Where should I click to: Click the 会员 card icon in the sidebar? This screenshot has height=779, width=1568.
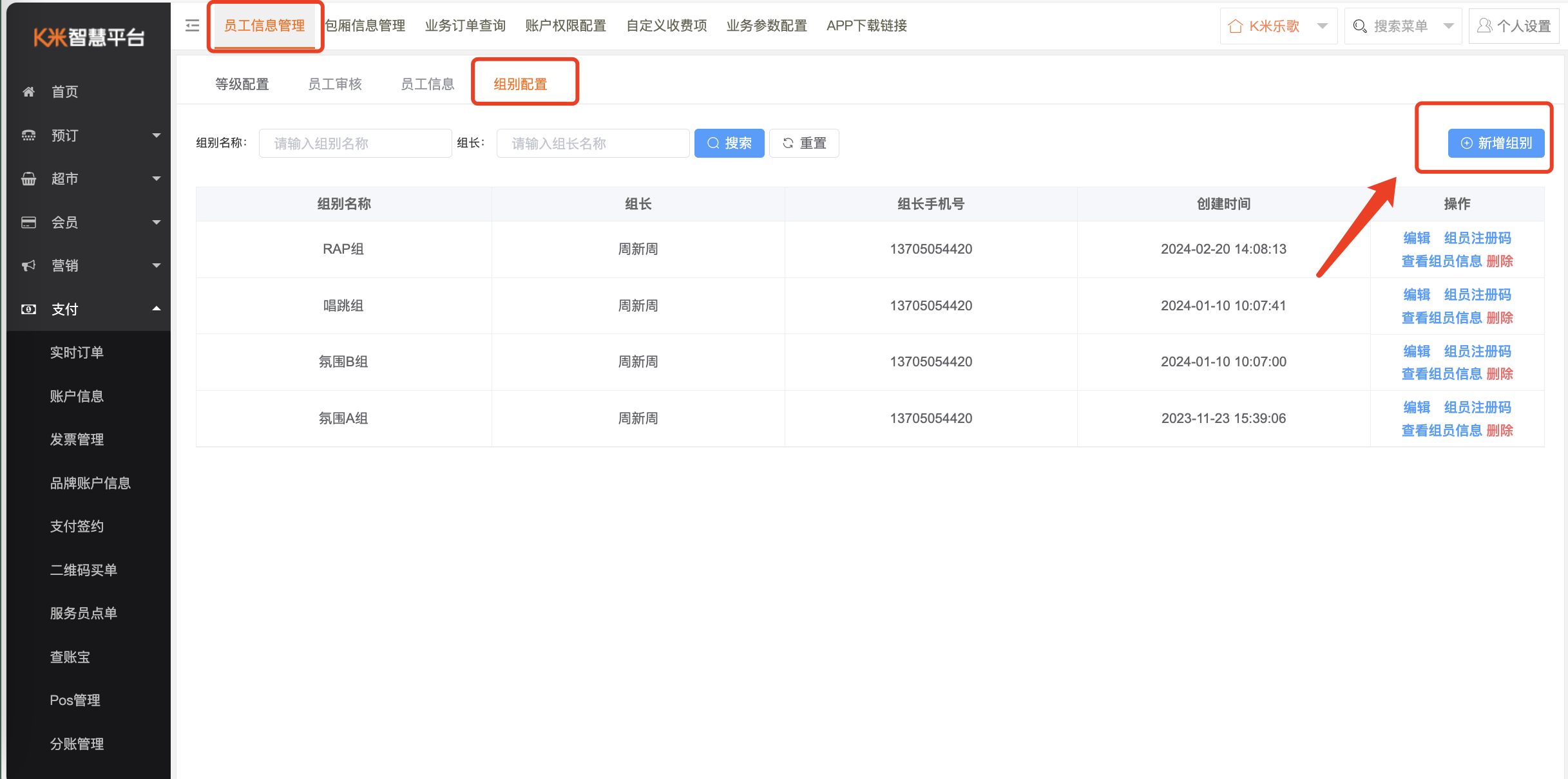(28, 222)
